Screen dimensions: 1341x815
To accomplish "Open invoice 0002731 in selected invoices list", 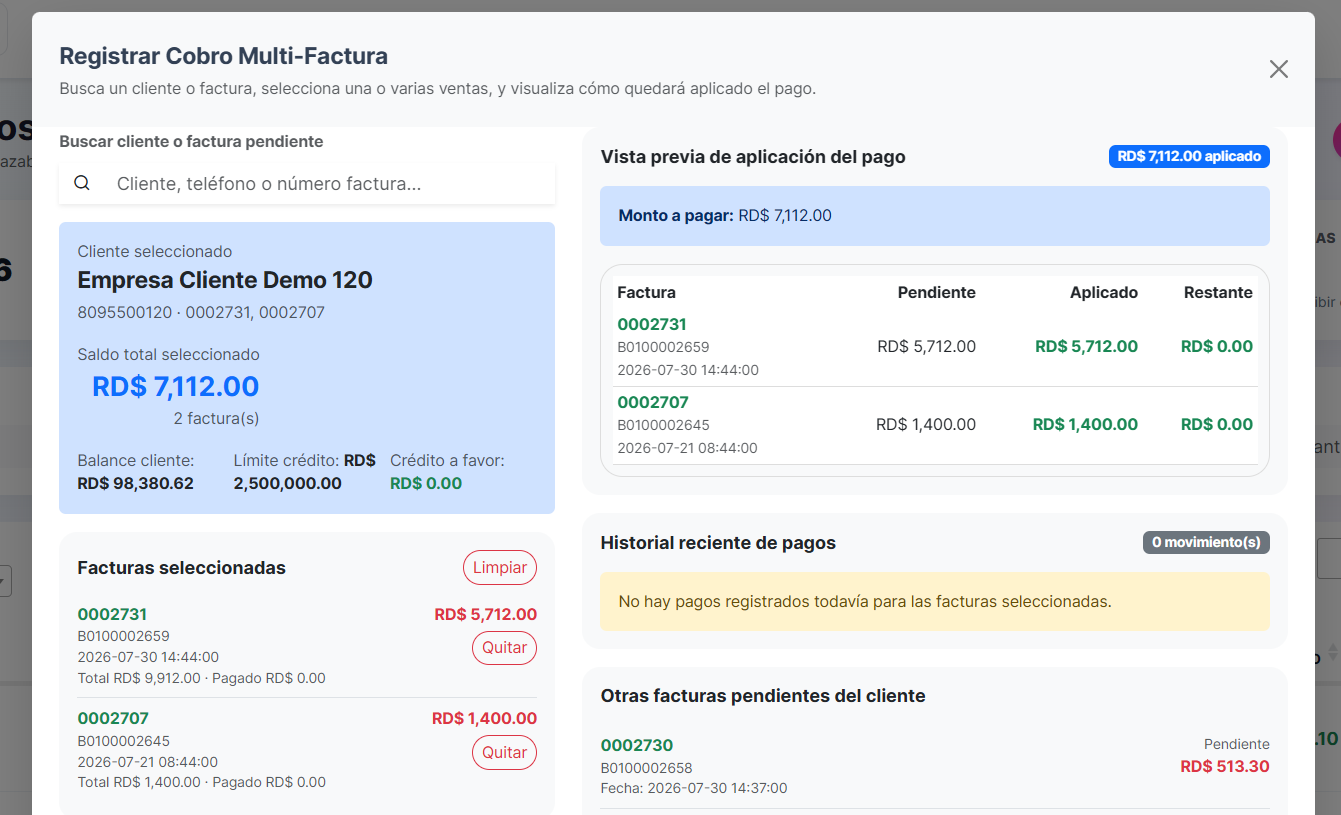I will coord(112,614).
